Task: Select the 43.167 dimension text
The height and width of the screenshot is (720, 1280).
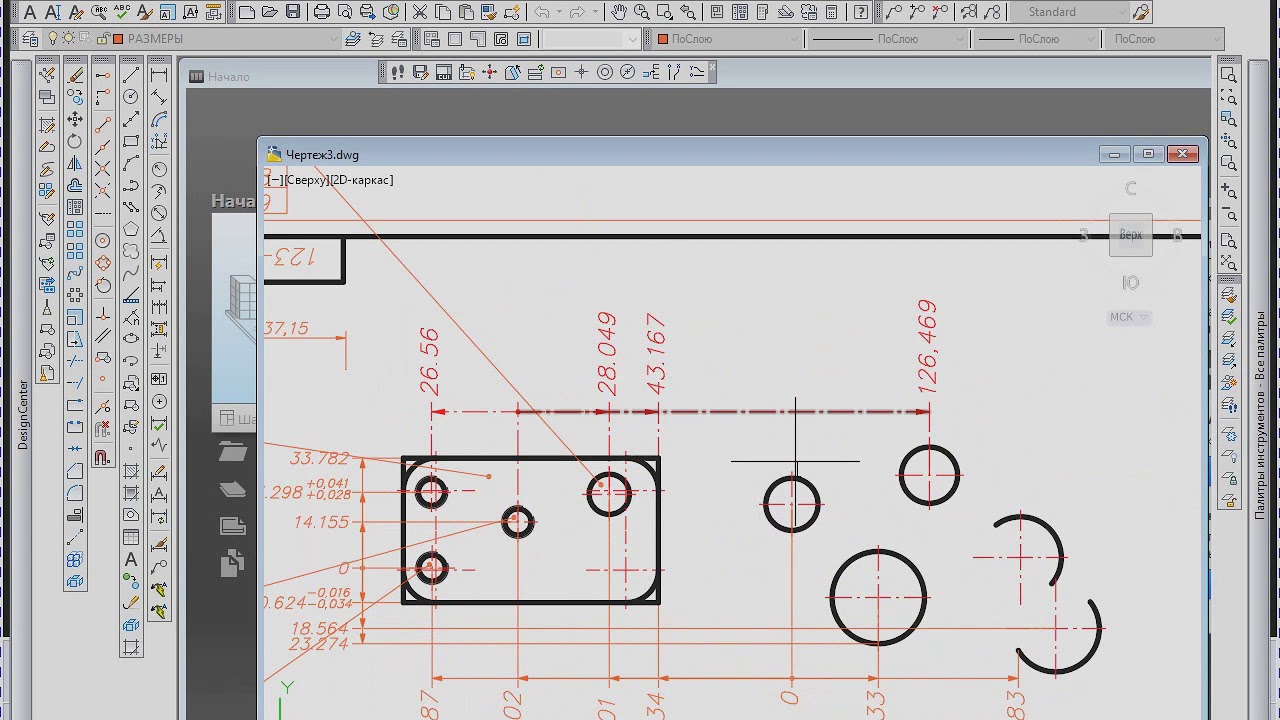Action: 655,354
